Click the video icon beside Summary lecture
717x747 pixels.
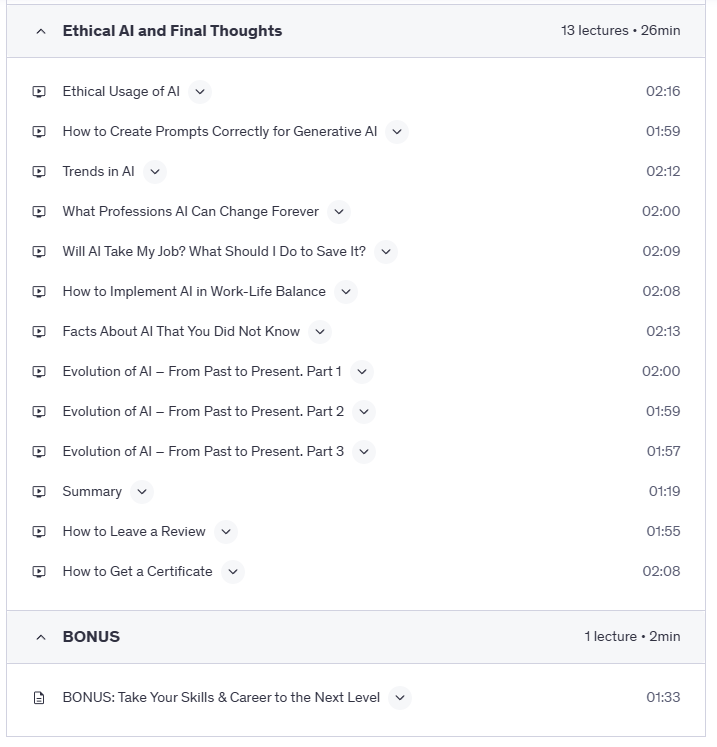click(x=39, y=492)
